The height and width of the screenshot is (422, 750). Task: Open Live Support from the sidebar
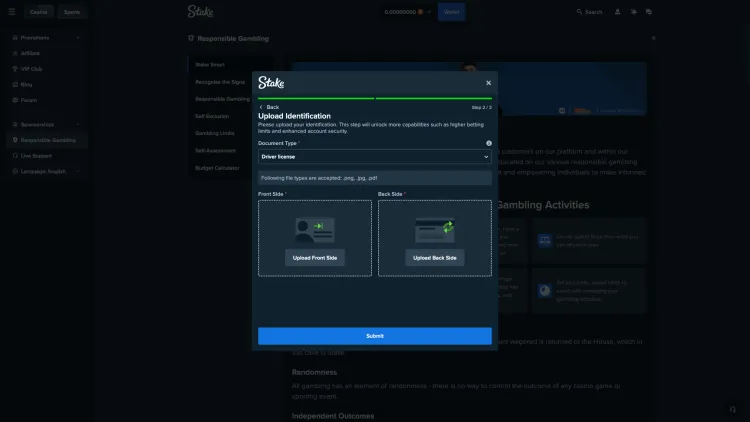(36, 155)
